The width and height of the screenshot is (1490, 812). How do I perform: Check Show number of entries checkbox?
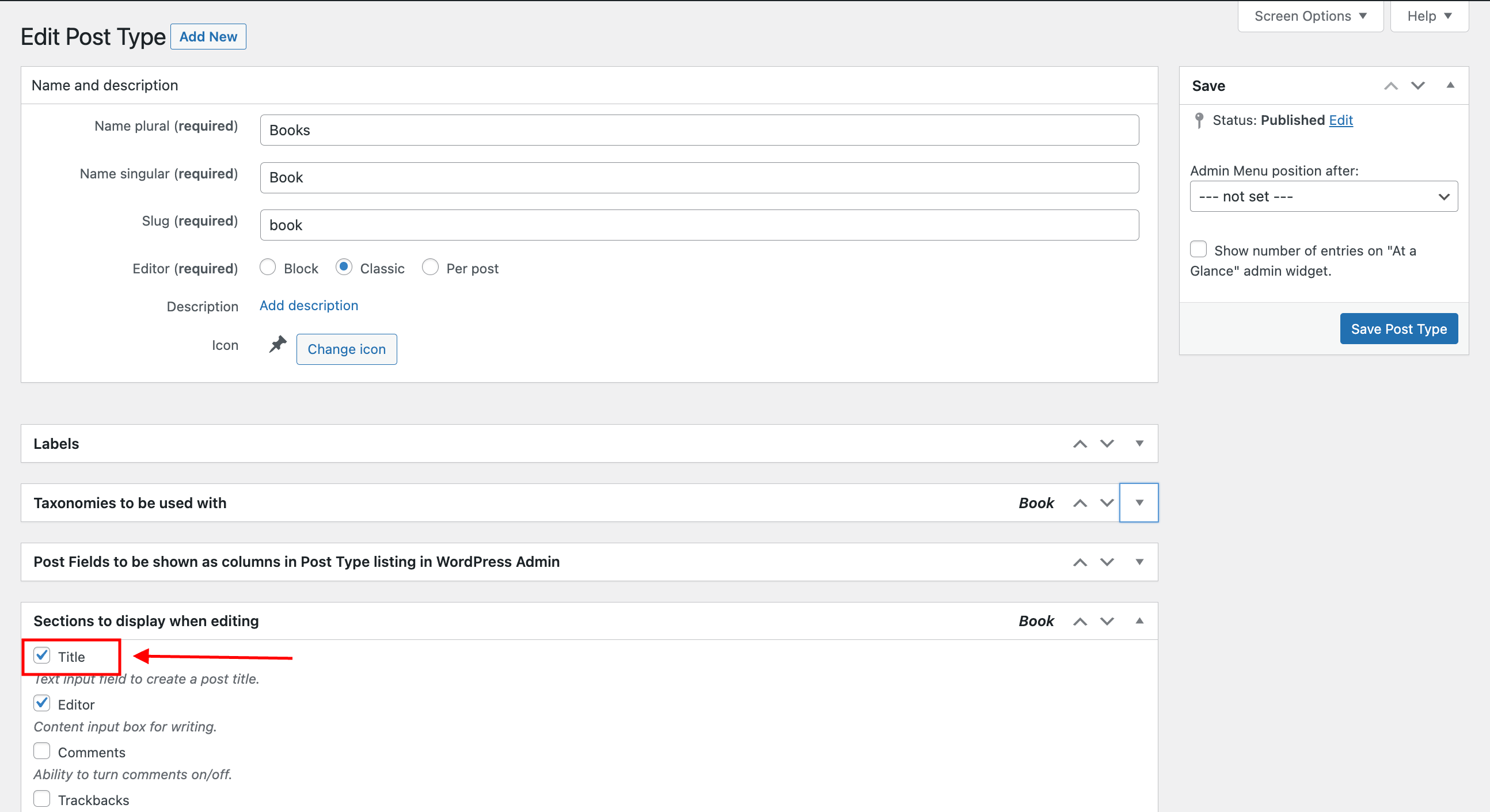pos(1198,249)
